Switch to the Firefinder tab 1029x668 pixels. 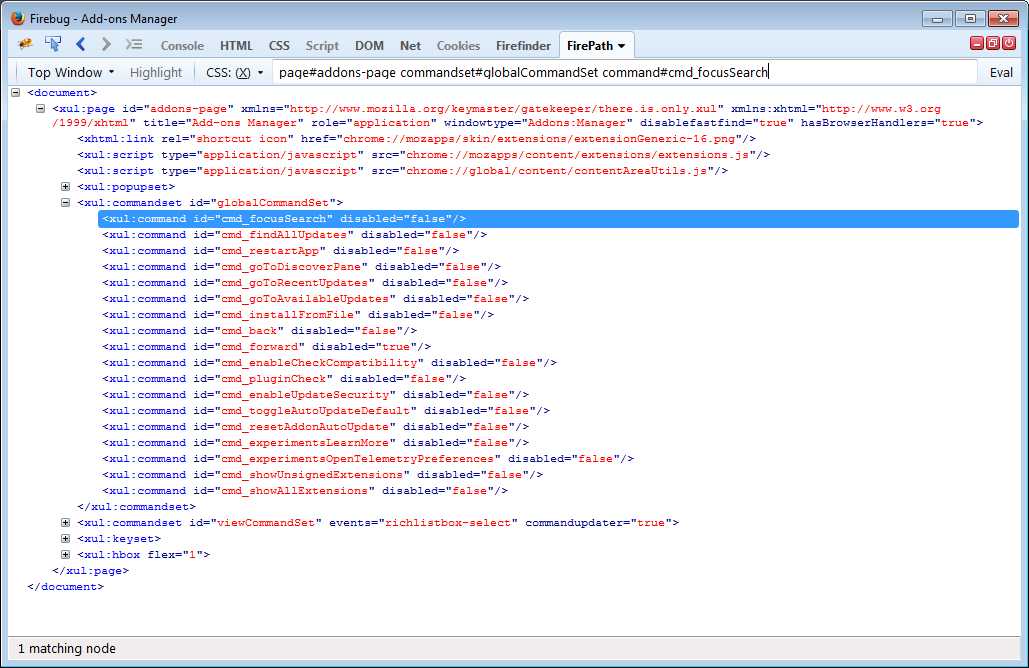point(523,45)
